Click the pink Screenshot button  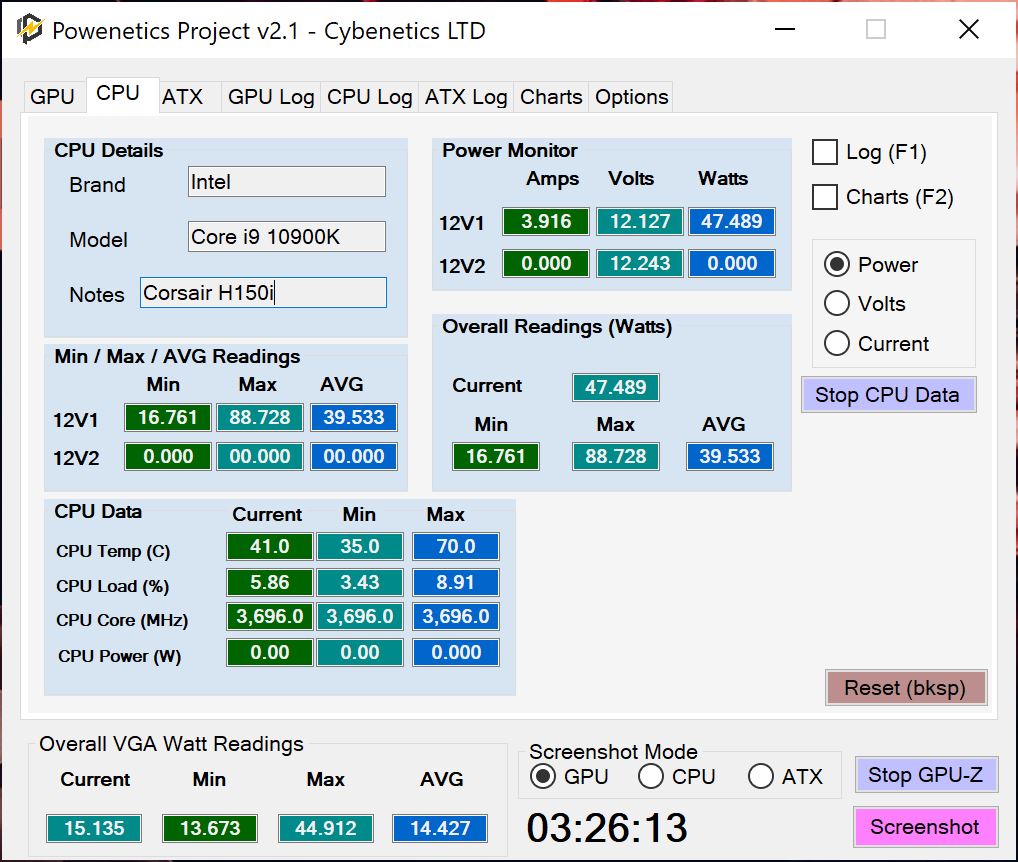(925, 827)
